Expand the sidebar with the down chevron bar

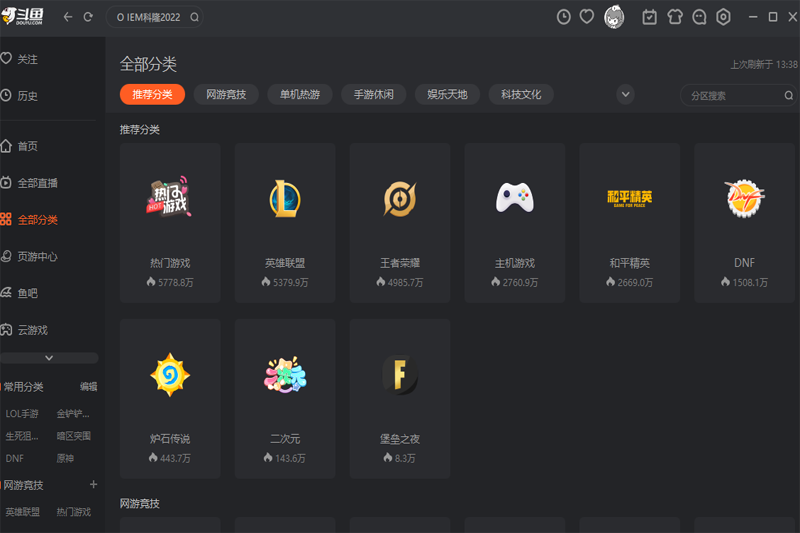click(x=49, y=358)
